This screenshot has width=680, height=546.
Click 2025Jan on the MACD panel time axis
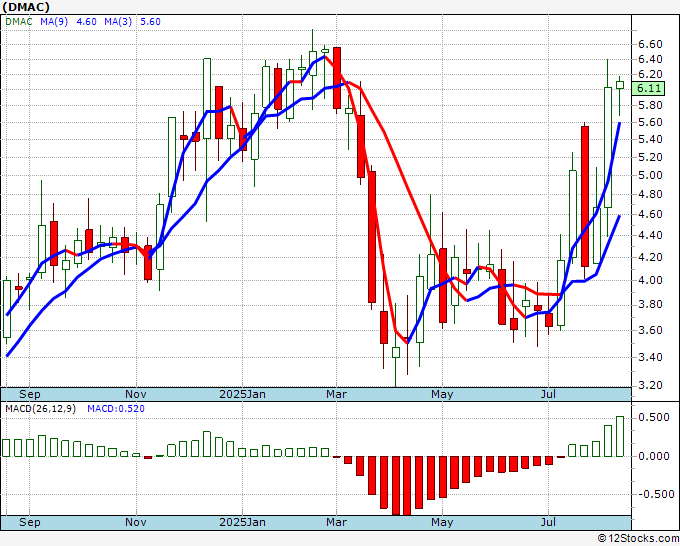coord(242,522)
